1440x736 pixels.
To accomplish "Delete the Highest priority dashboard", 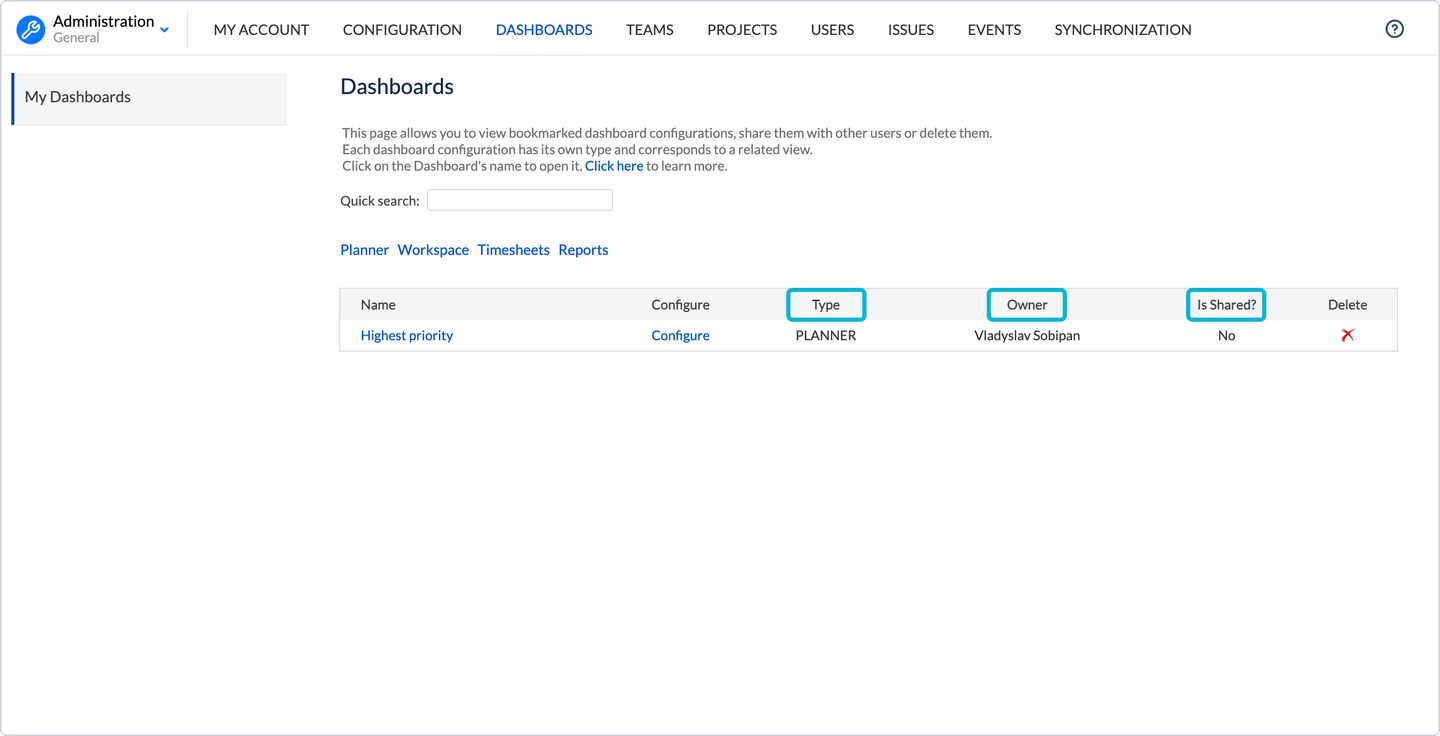I will coord(1347,335).
